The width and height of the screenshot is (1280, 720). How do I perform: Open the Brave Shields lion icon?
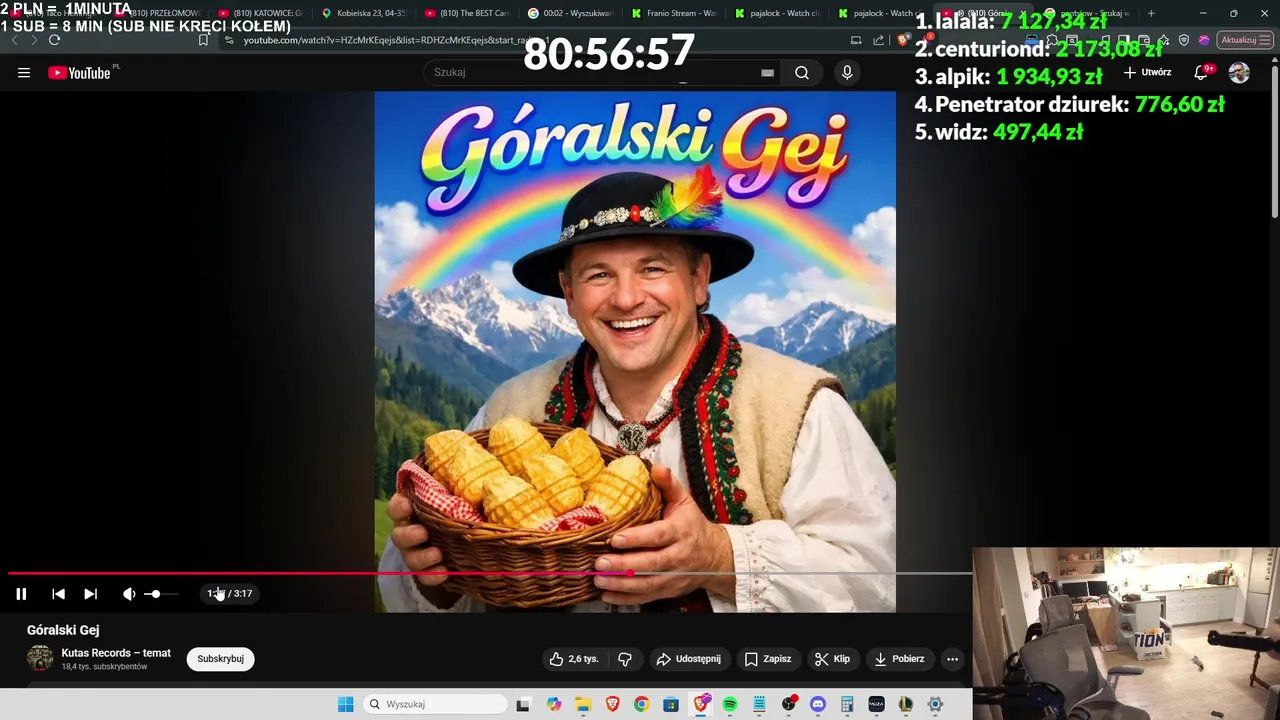(901, 40)
